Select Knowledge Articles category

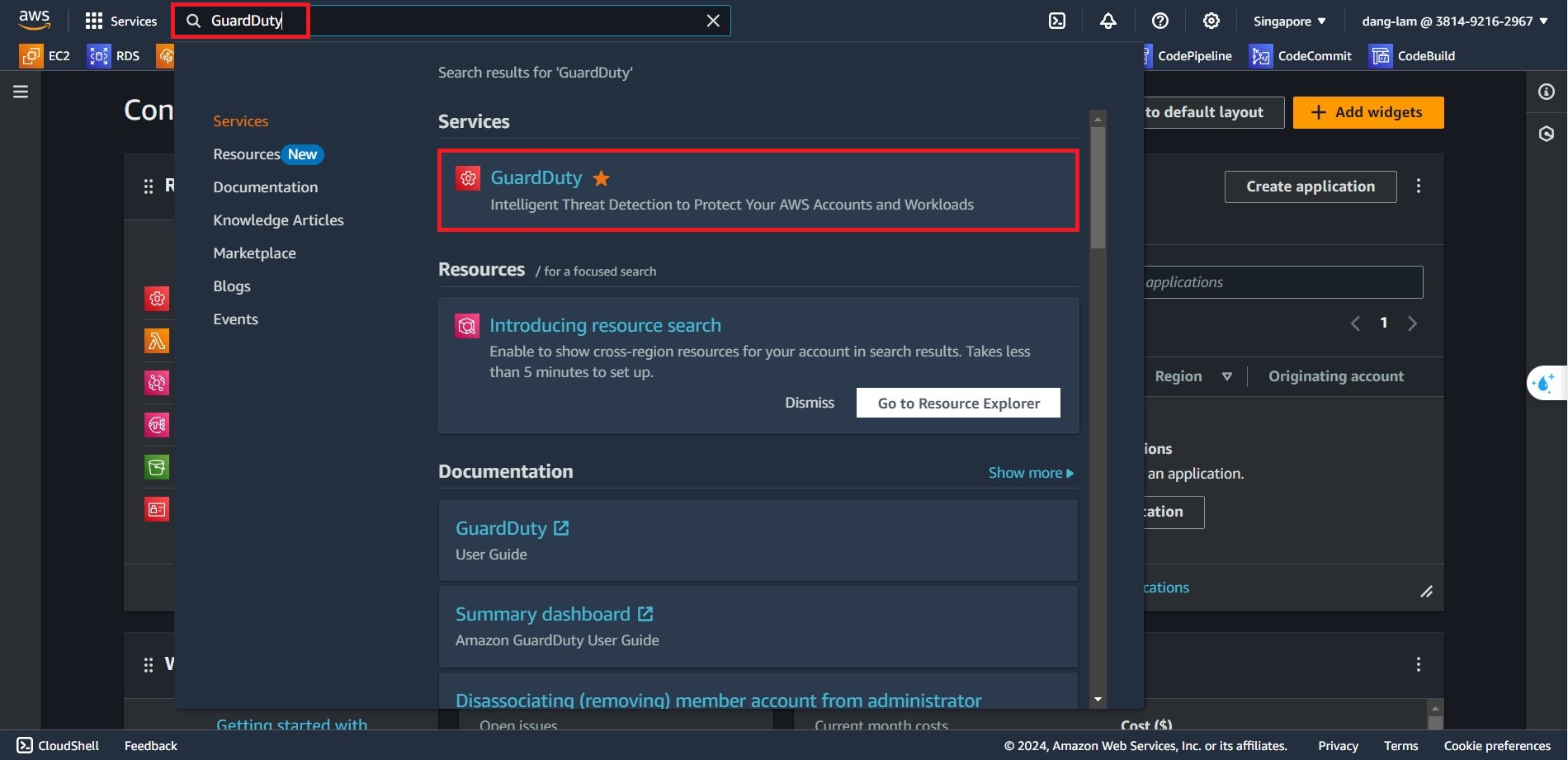[x=278, y=220]
